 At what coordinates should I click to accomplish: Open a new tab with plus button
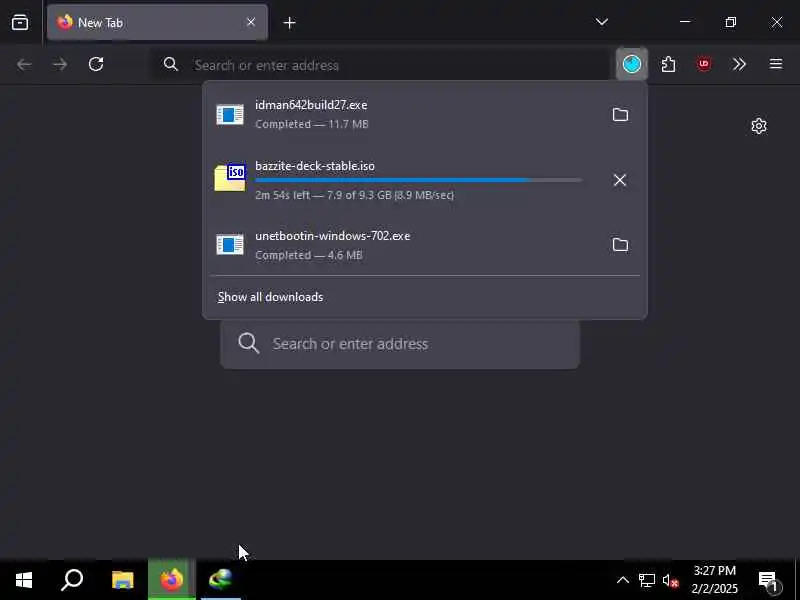point(289,23)
